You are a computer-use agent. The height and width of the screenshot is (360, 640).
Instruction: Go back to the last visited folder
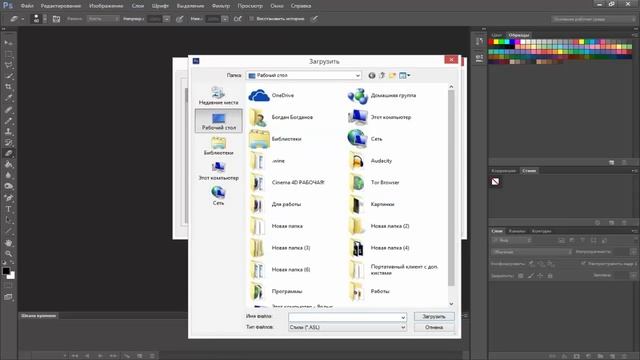[371, 76]
